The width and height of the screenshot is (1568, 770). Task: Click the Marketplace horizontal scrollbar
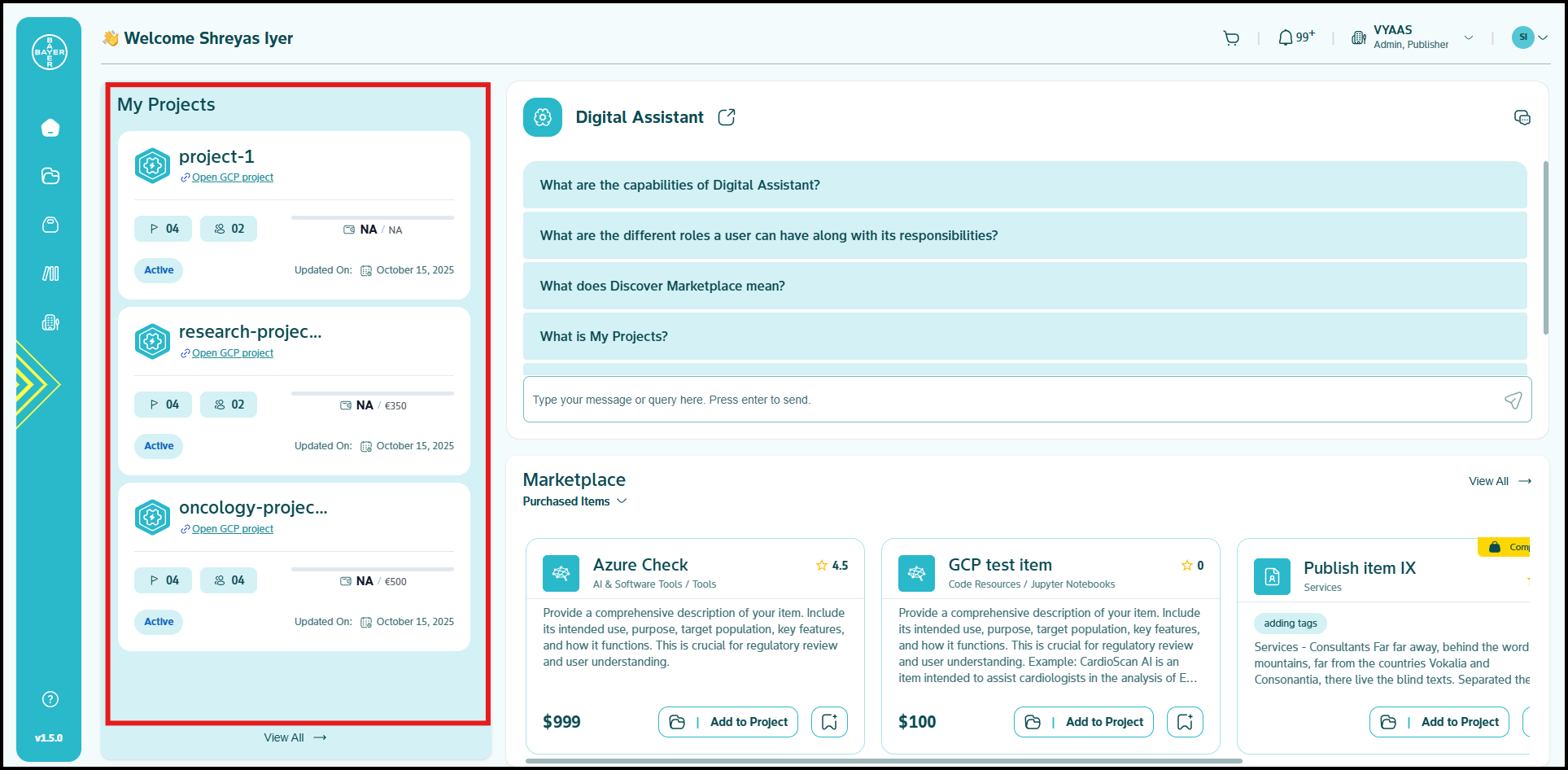(883, 761)
